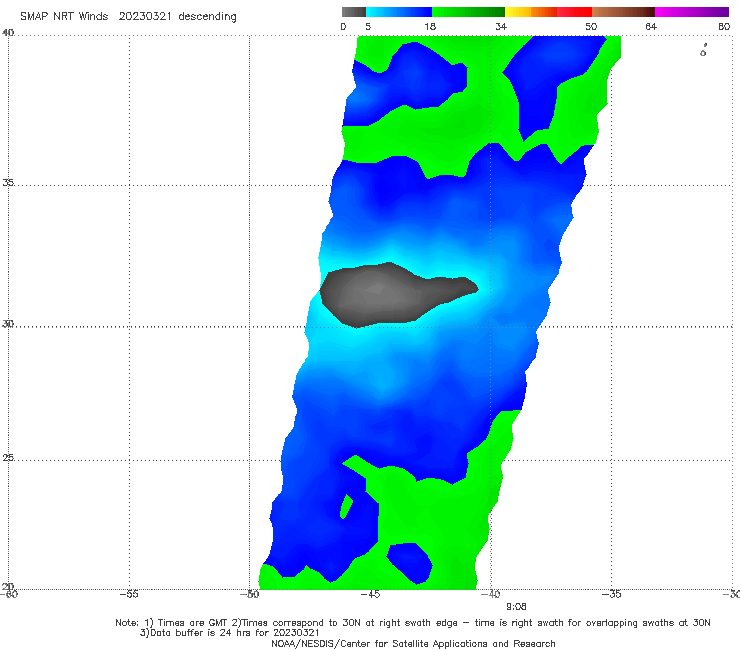Viewport: 740px width, 650px height.
Task: Click the longitude label '-35' on the bottom axis
Action: click(611, 594)
